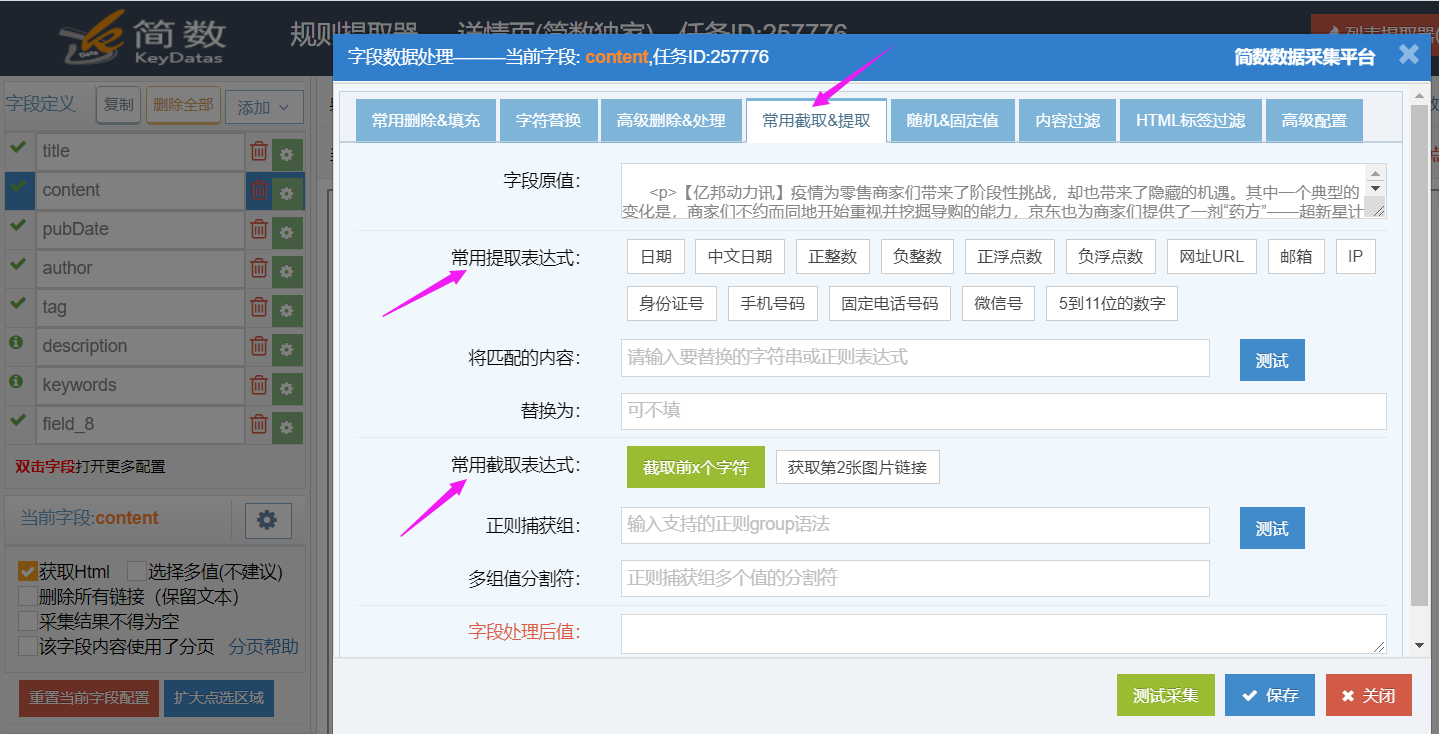Click the 替换为 input field

coord(1004,411)
